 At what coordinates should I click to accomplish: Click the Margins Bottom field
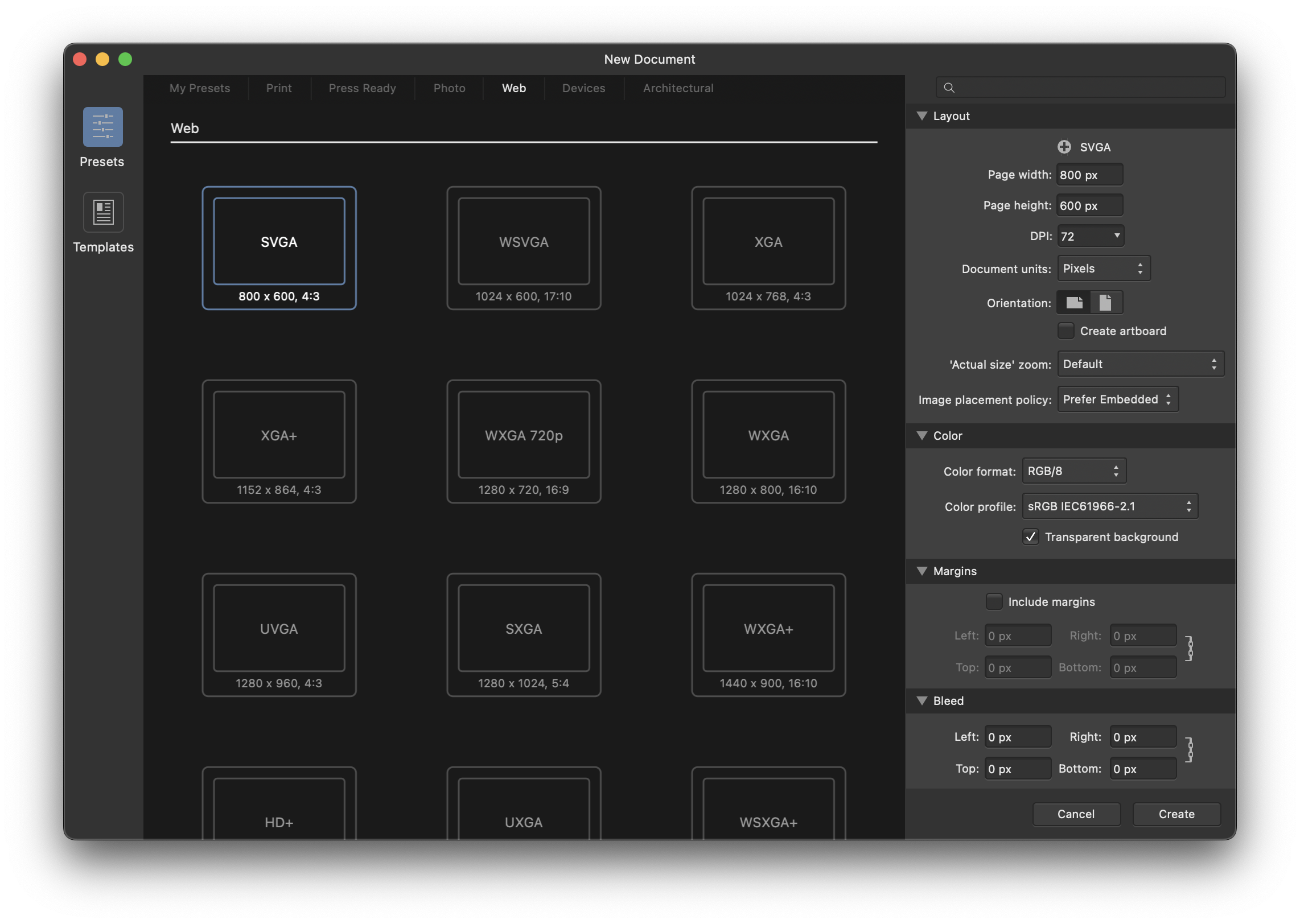[x=1143, y=667]
